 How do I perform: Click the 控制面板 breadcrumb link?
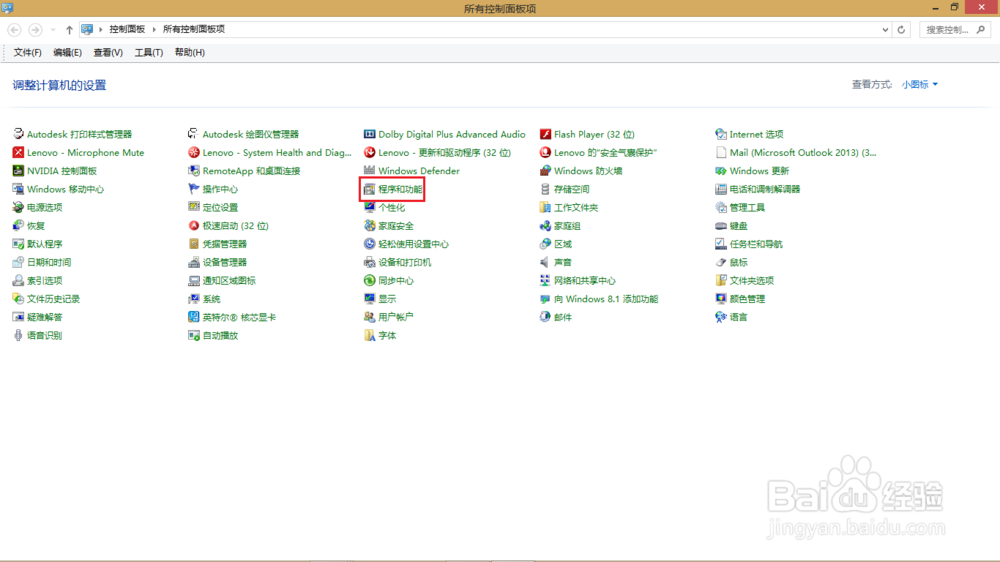tap(127, 29)
